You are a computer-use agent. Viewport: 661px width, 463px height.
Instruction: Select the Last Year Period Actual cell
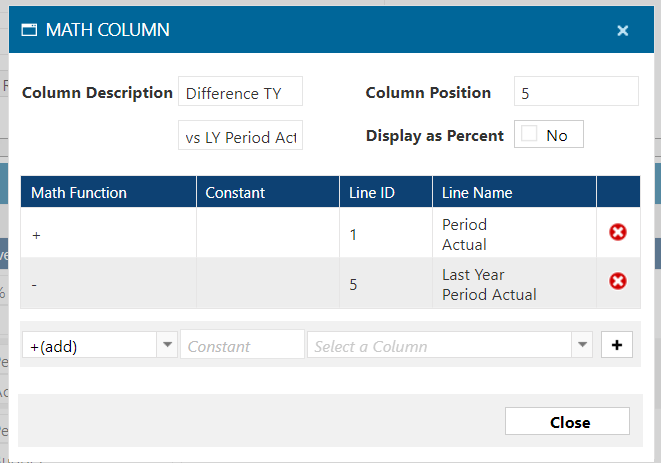tap(488, 284)
